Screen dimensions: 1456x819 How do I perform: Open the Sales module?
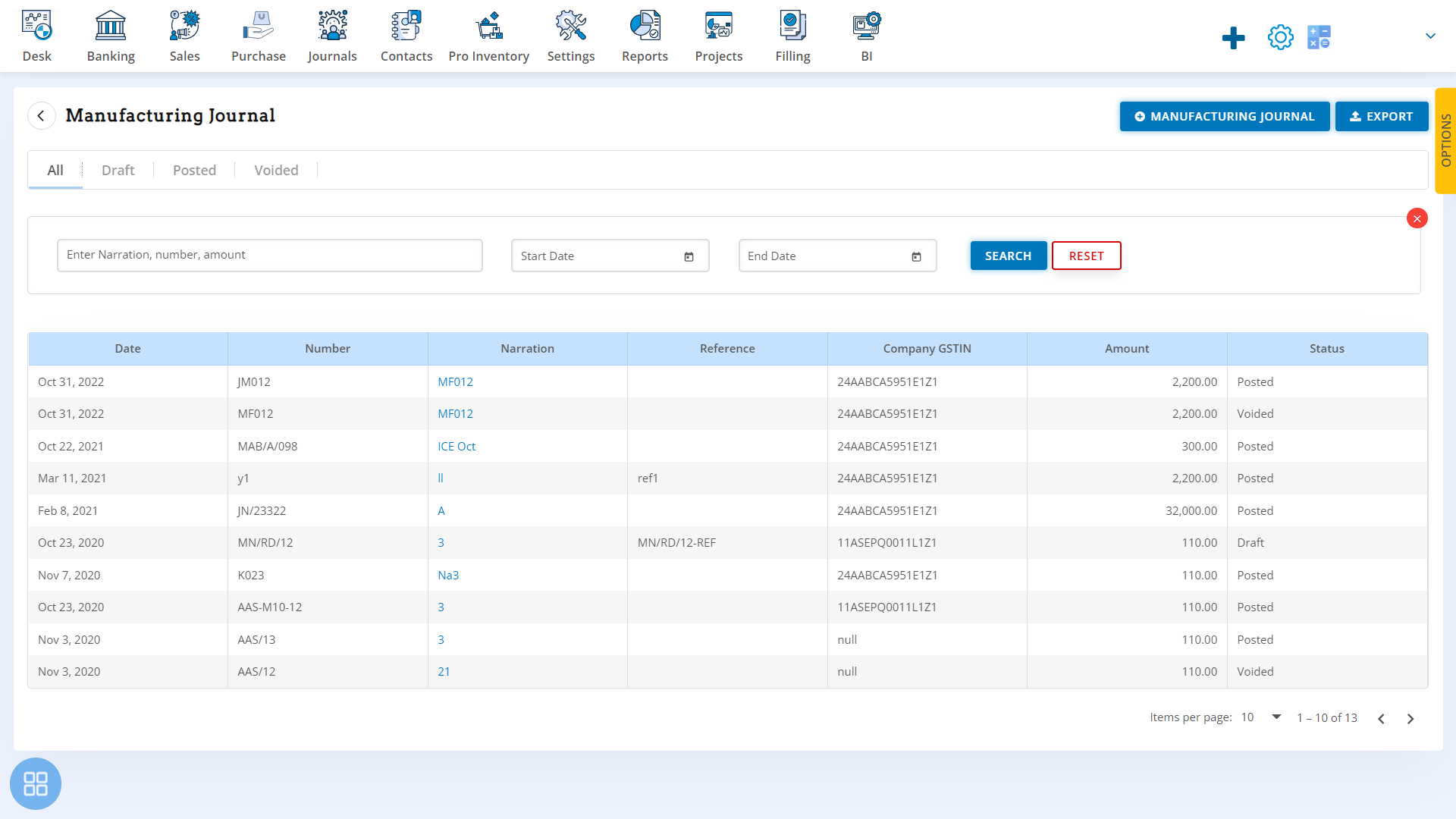[x=184, y=36]
